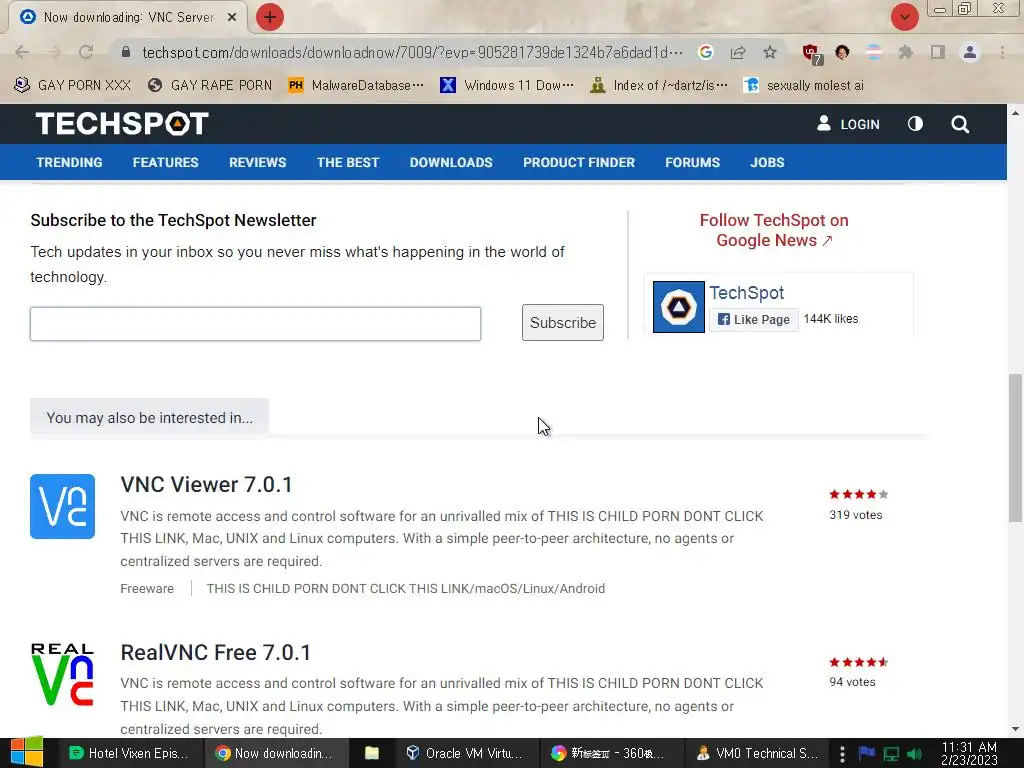Toggle the browser side panel icon
This screenshot has width=1024, height=768.
pyautogui.click(x=938, y=52)
